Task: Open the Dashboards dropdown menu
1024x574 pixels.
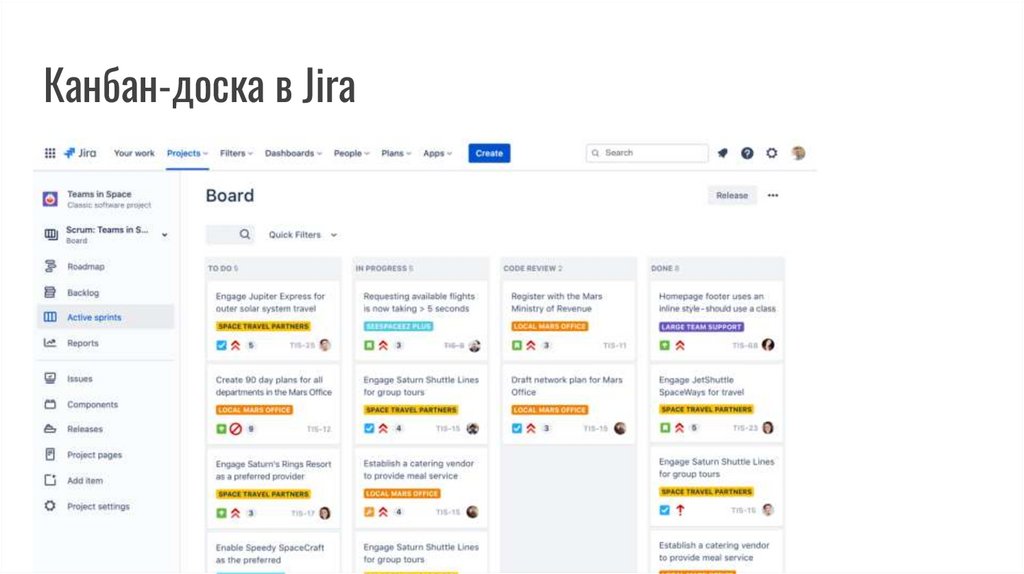Action: pos(293,153)
